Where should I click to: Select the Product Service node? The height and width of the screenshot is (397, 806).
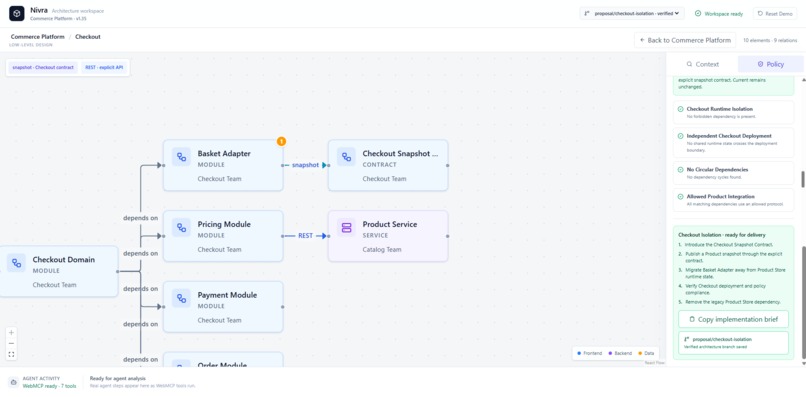click(388, 236)
